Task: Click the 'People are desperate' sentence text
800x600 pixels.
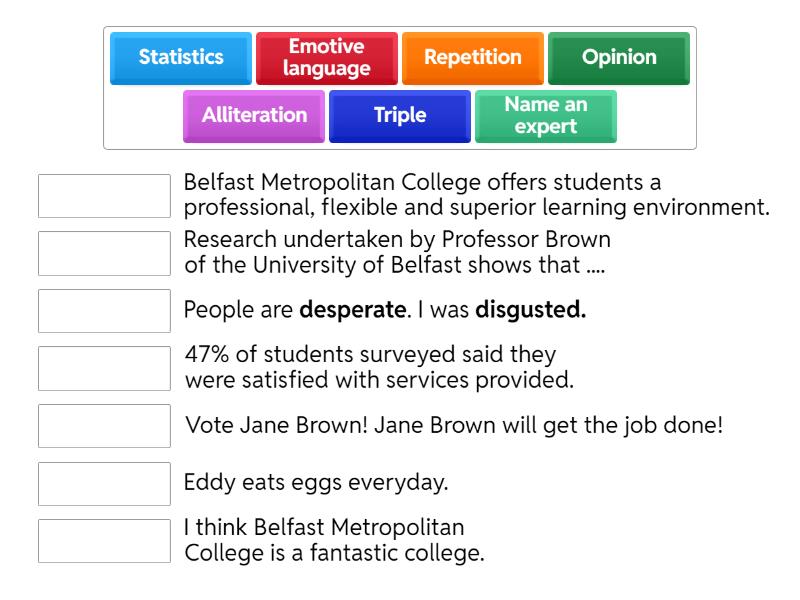Action: pyautogui.click(x=385, y=310)
